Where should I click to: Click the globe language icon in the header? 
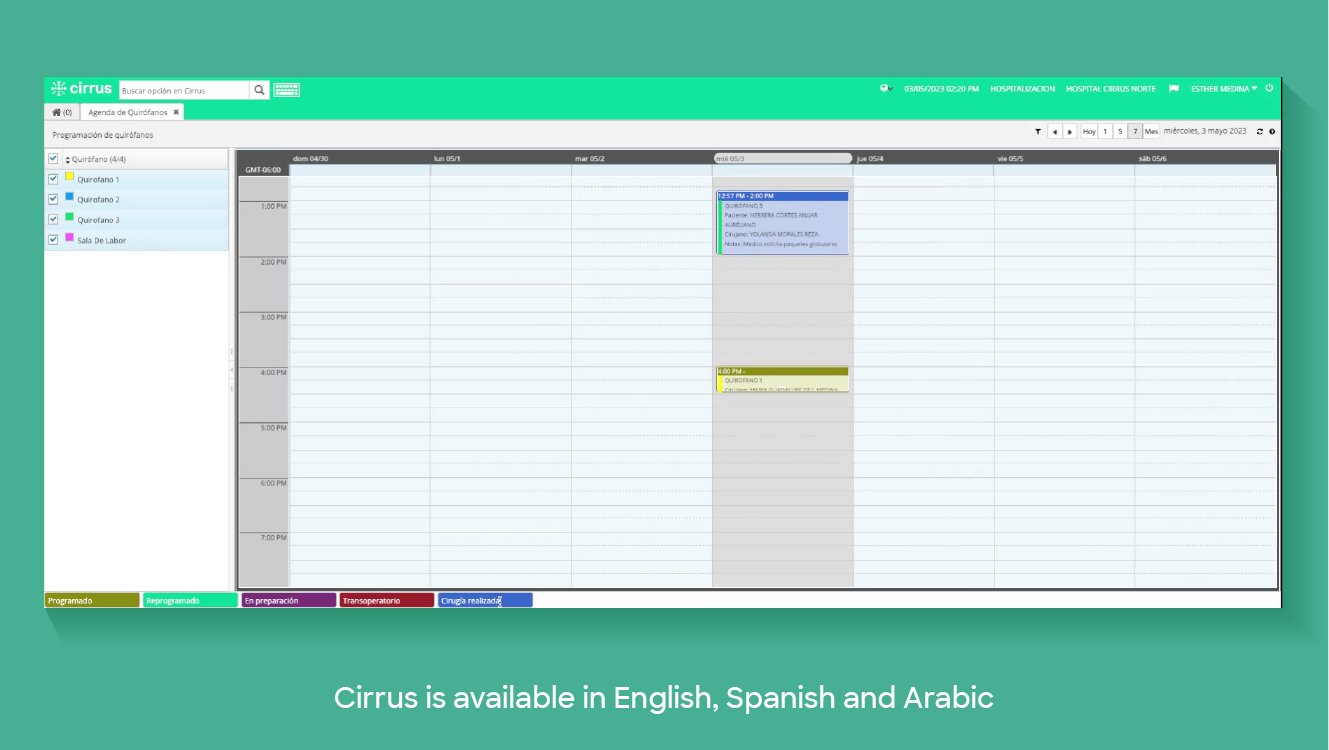click(x=883, y=88)
